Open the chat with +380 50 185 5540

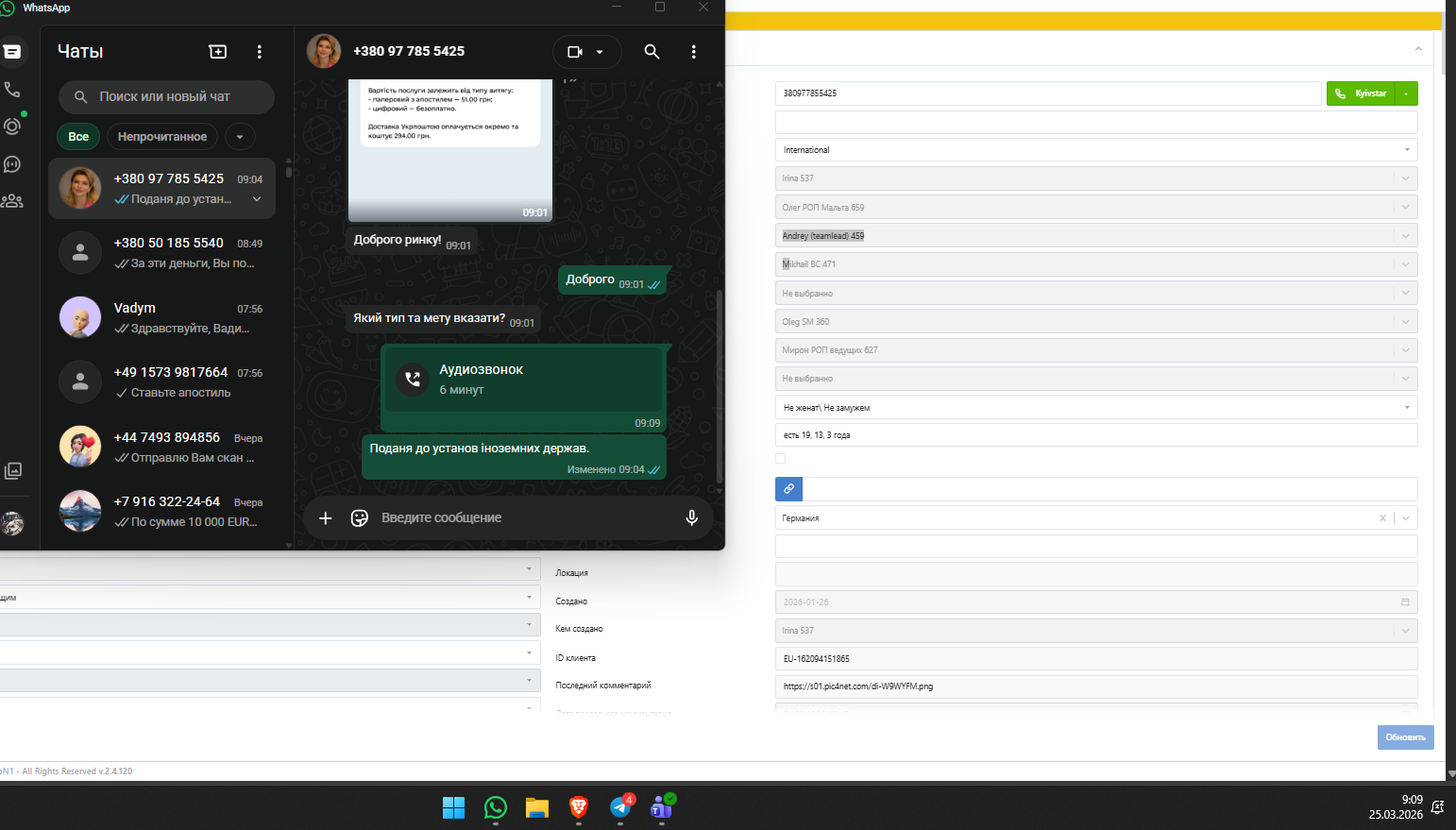(x=162, y=253)
